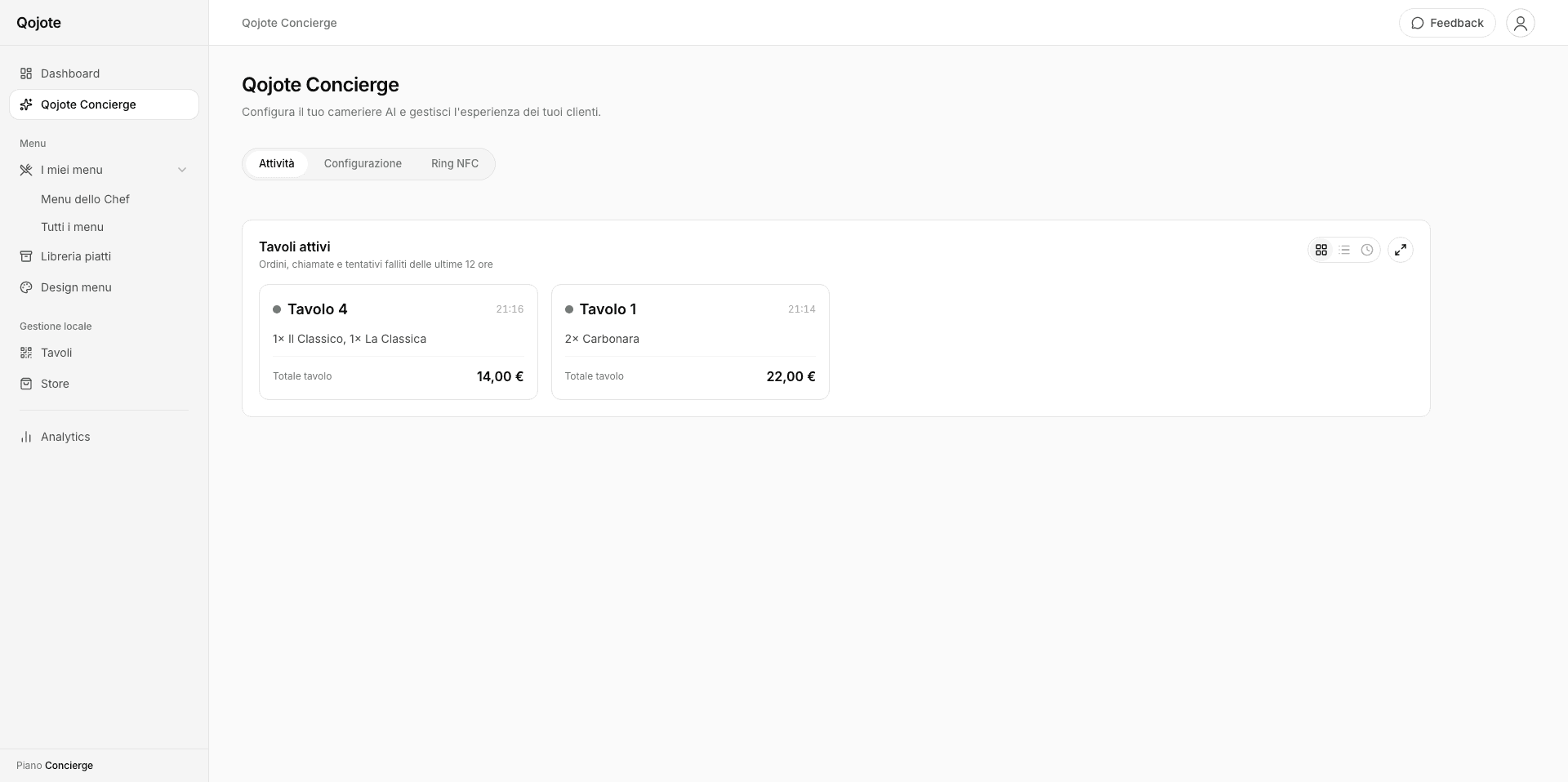Click Piano Concierge plan label
1568x782 pixels.
(55, 766)
